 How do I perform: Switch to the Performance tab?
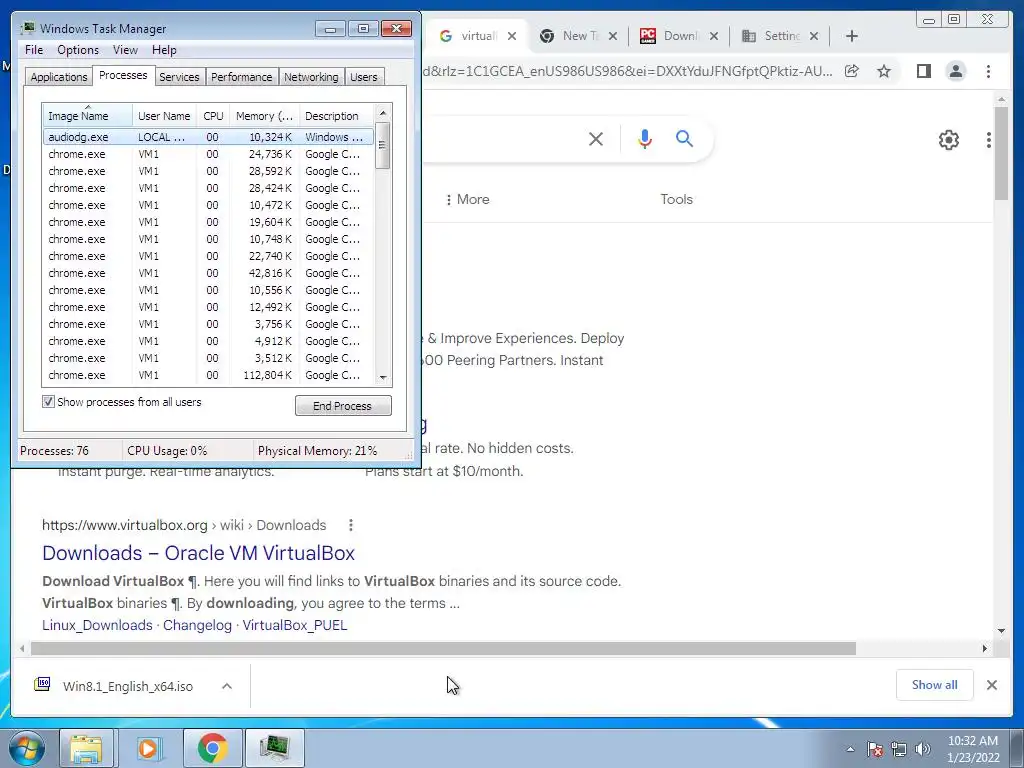[x=241, y=77]
